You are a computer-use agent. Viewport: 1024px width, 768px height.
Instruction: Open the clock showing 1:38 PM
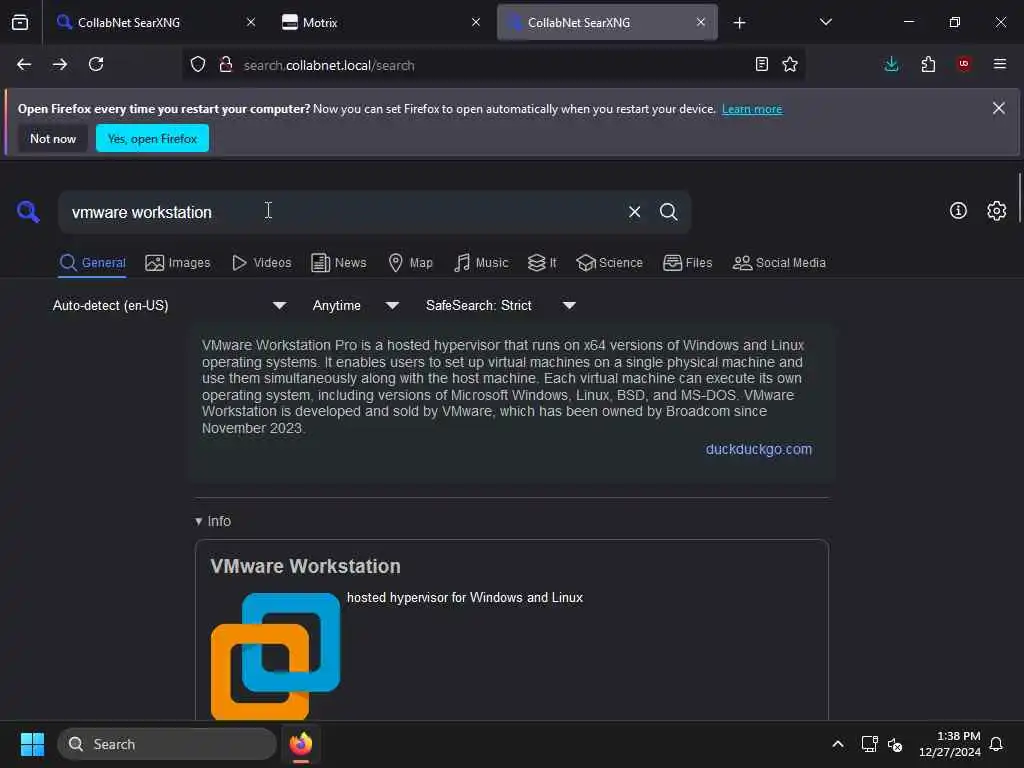pos(950,744)
